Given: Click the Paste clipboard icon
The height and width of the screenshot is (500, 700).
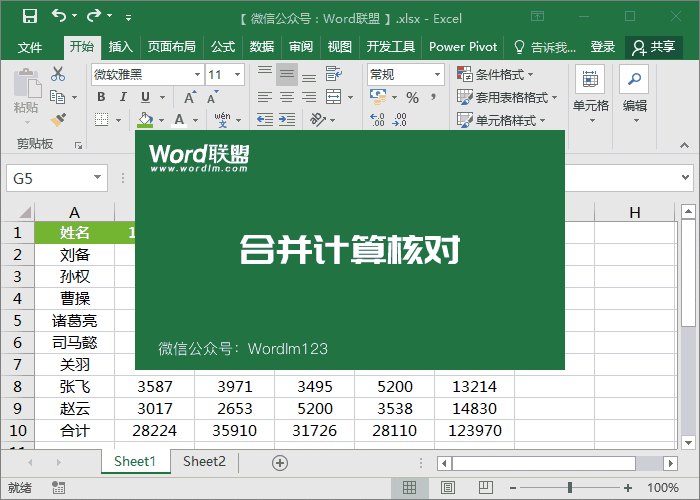Looking at the screenshot, I should [27, 83].
